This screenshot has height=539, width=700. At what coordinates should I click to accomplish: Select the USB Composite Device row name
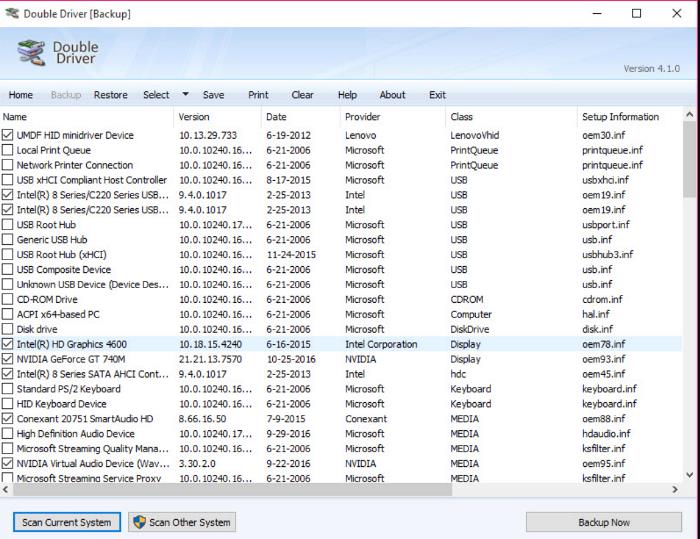click(x=64, y=270)
